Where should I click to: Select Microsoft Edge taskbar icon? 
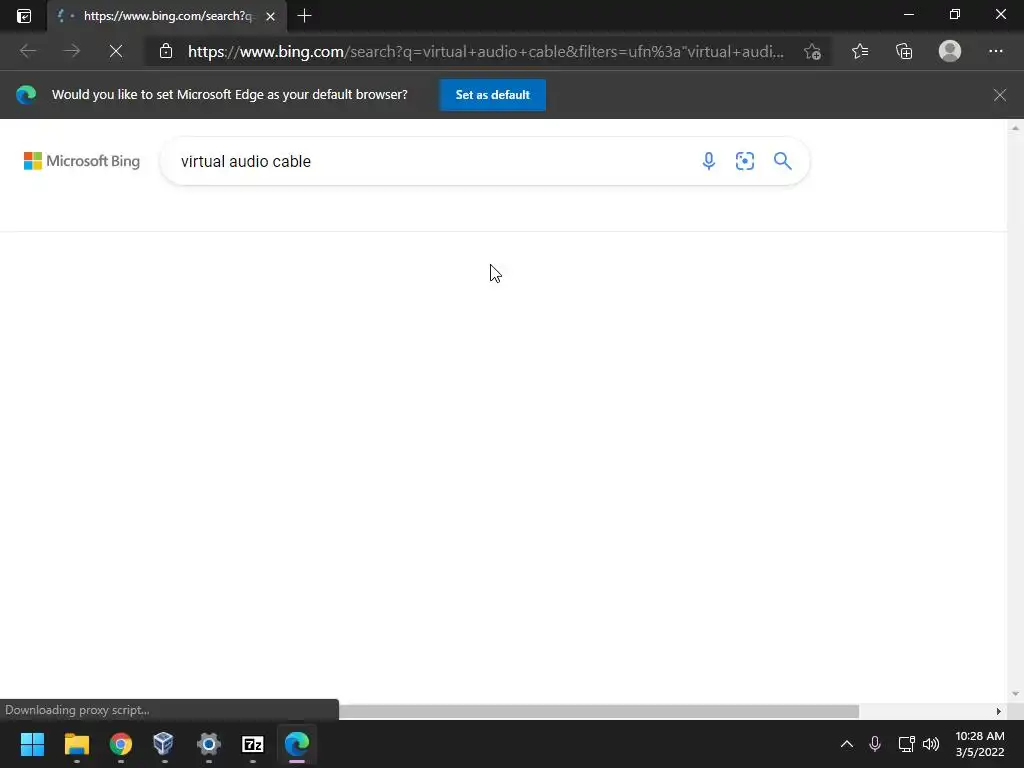[x=296, y=744]
